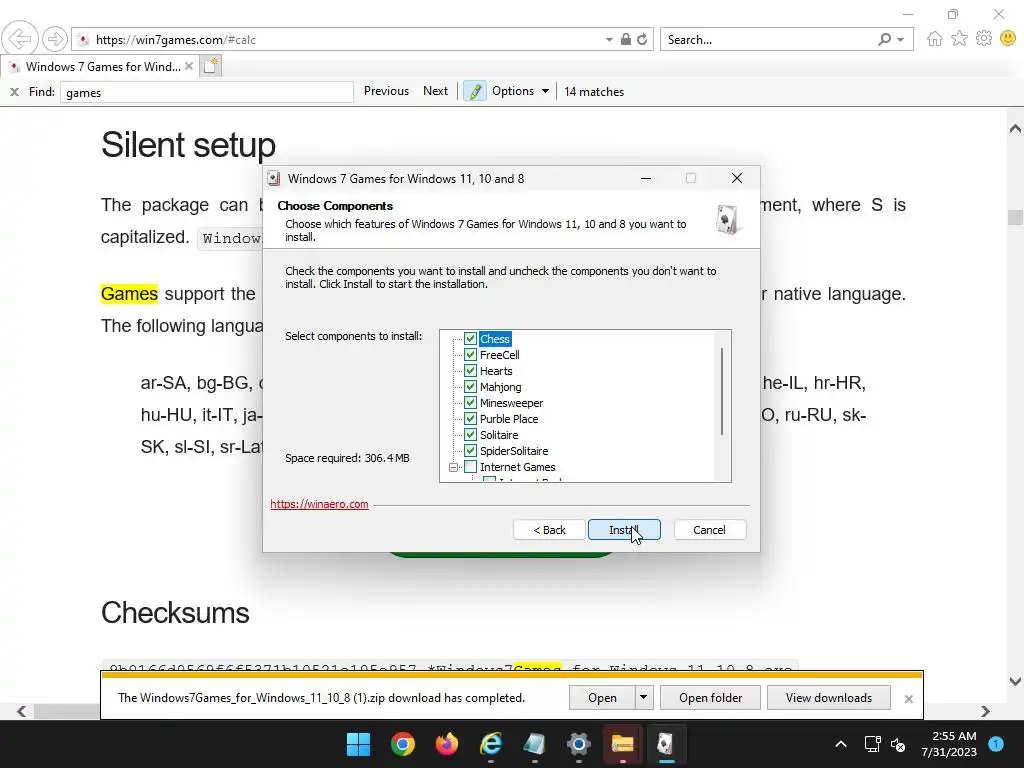
Task: Click the horizontal scroll left arrow
Action: coord(21,711)
